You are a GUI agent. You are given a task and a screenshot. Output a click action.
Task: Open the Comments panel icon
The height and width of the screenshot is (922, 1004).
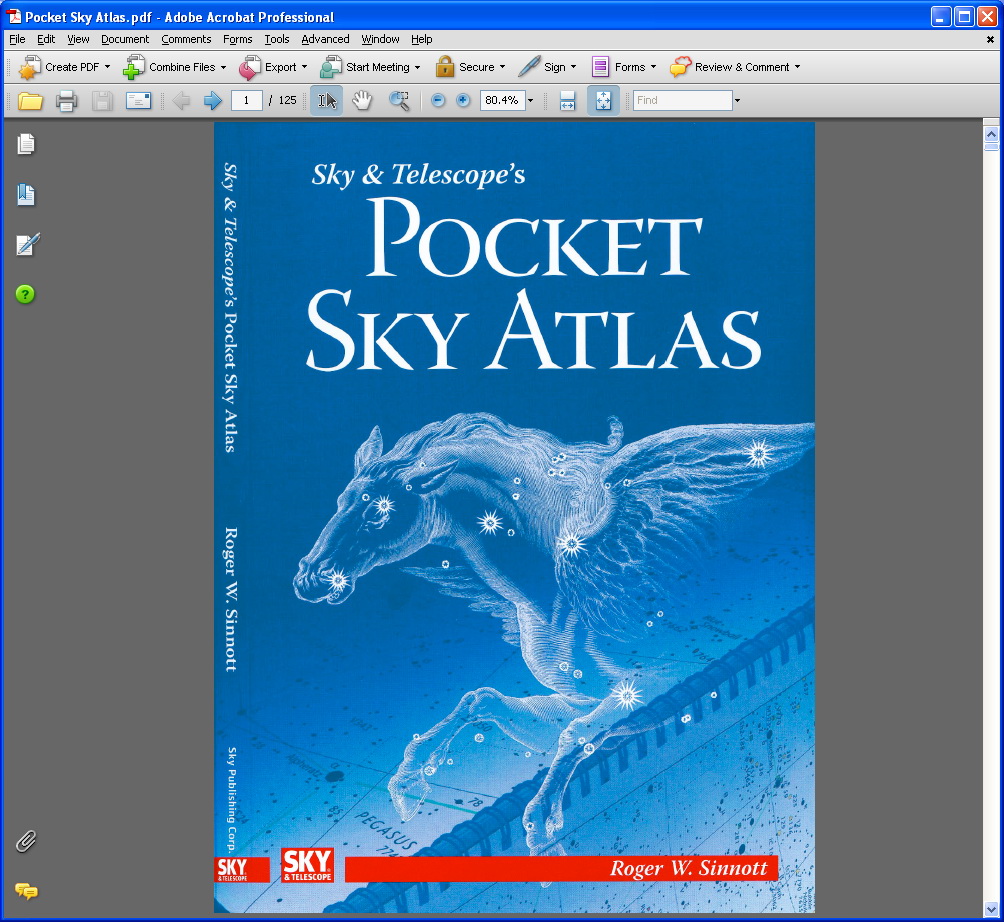pos(26,891)
